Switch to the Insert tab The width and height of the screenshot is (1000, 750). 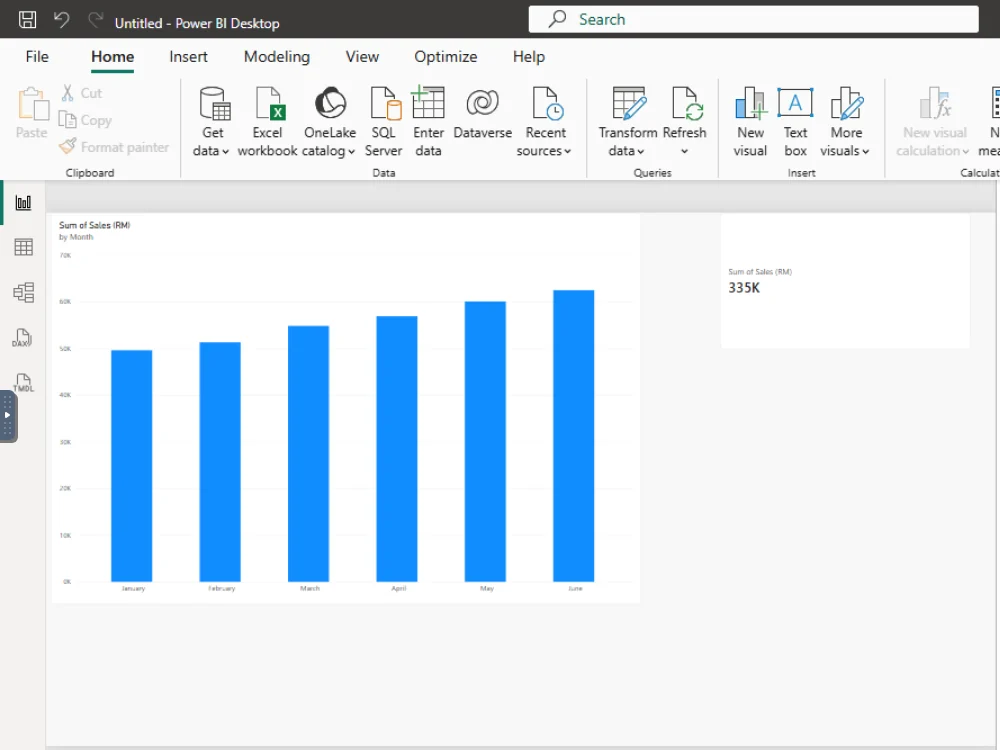coord(188,57)
